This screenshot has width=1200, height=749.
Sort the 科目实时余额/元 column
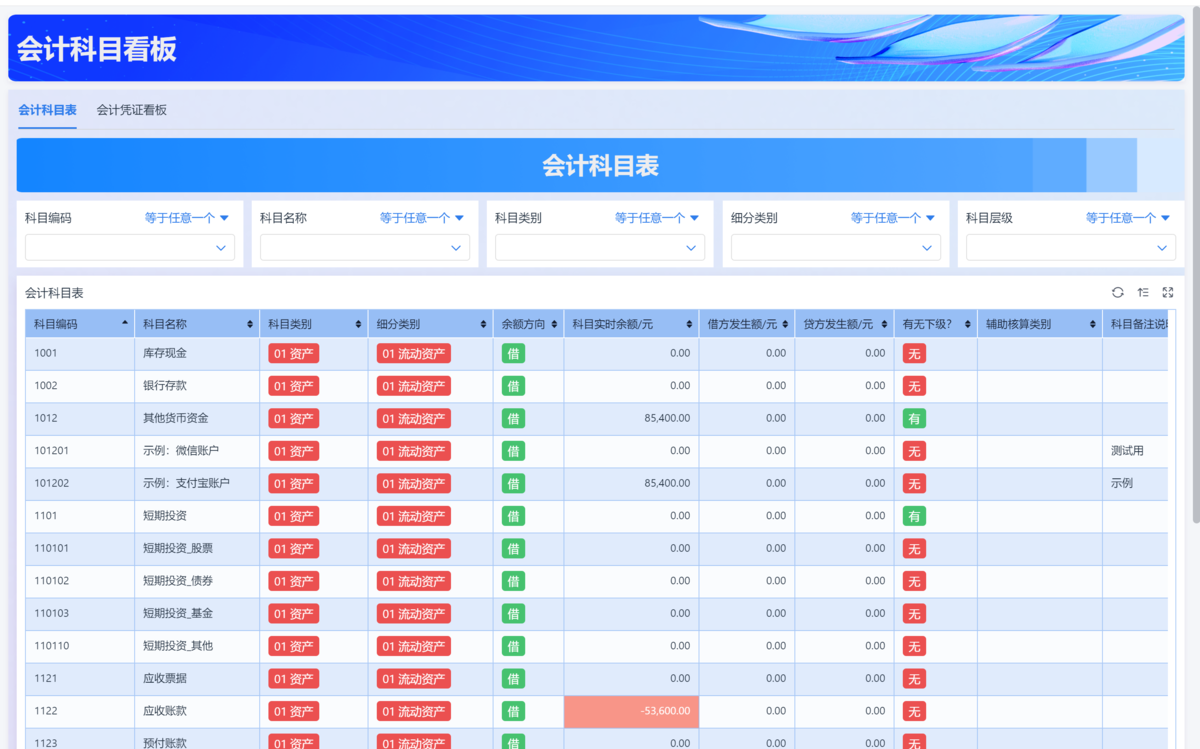689,324
